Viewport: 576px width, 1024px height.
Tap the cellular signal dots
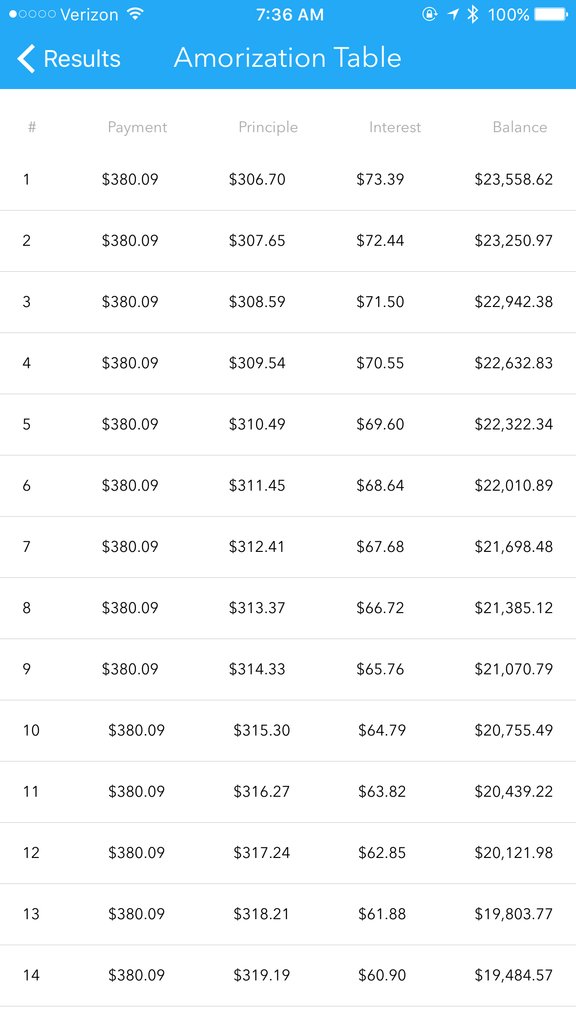click(x=32, y=14)
